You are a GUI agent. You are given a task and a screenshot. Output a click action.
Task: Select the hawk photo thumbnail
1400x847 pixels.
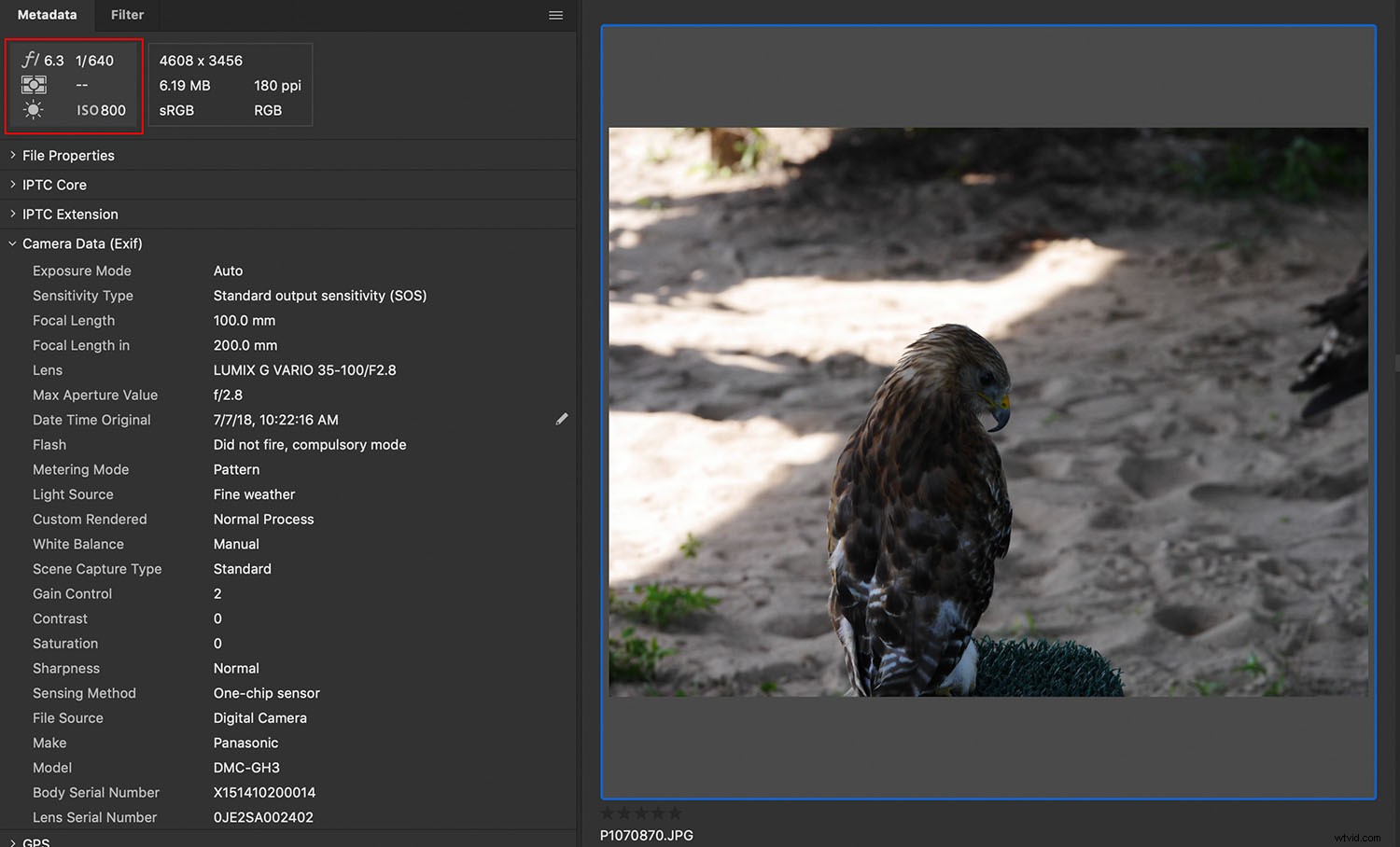pyautogui.click(x=987, y=411)
